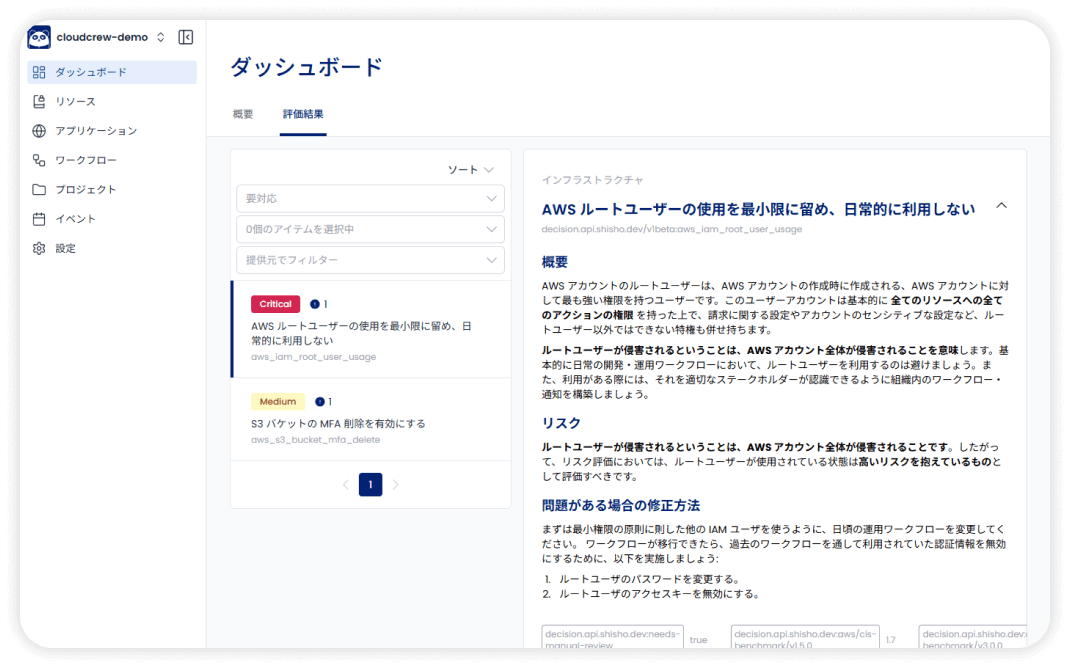The width and height of the screenshot is (1070, 668).
Task: Open ダッシュボード in the sidebar
Action: click(112, 72)
